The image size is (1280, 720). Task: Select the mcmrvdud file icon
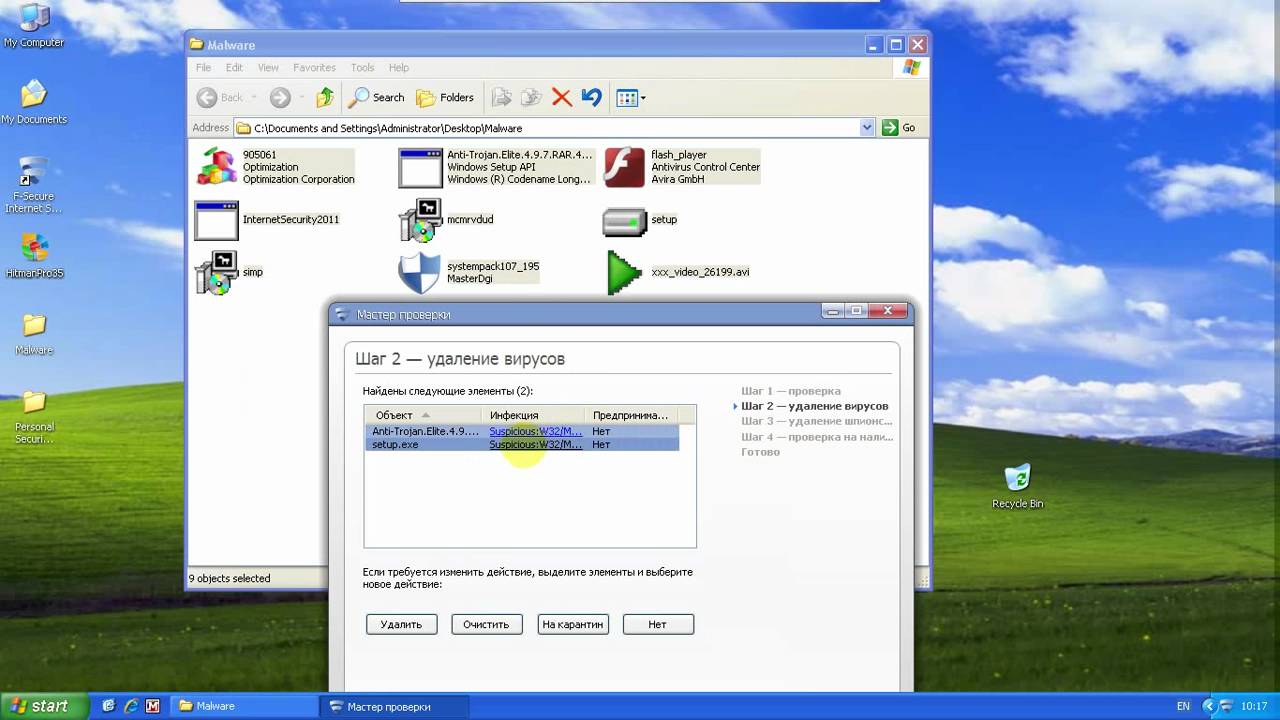point(420,220)
